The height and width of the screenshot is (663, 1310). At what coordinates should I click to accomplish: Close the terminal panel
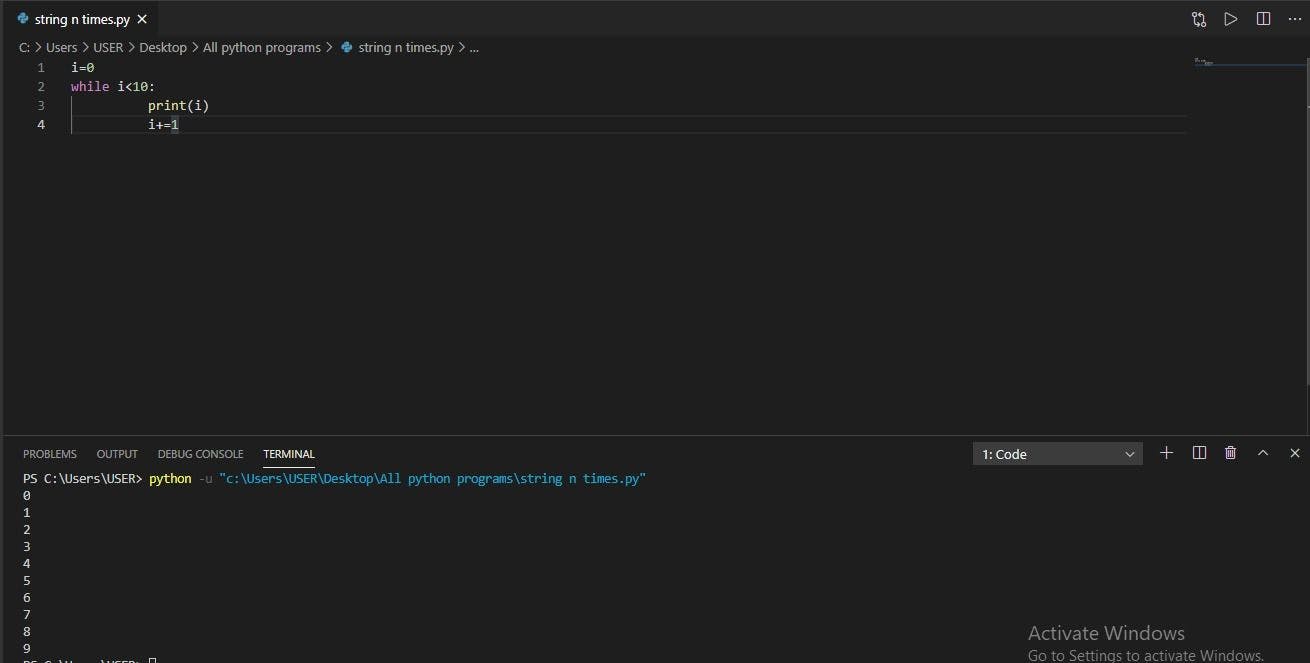tap(1295, 453)
